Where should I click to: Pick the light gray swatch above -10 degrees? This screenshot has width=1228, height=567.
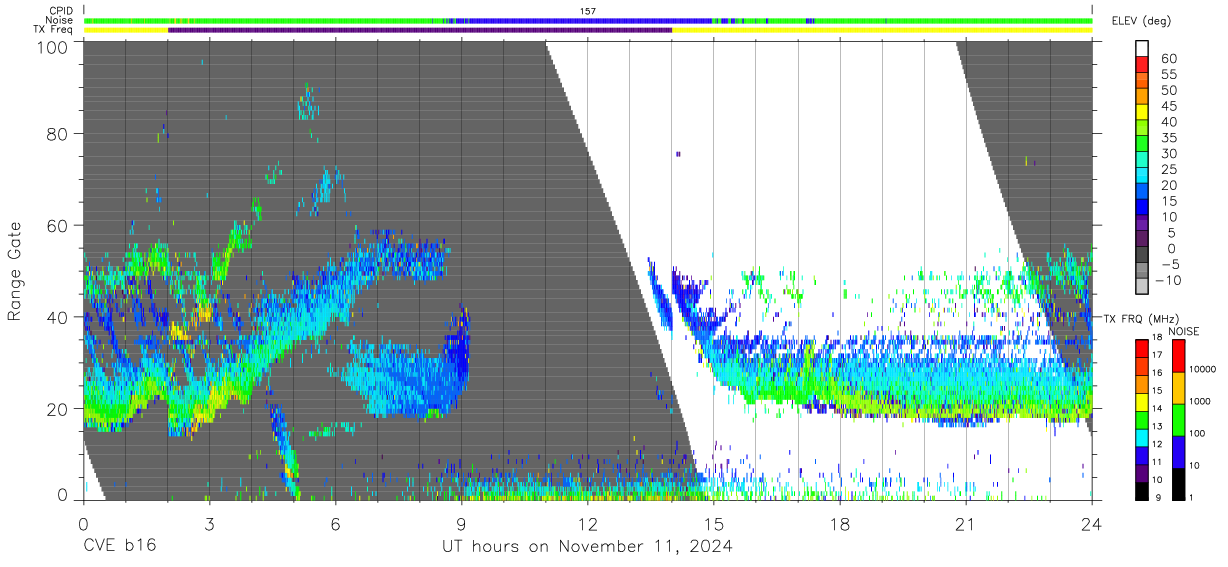point(1142,287)
